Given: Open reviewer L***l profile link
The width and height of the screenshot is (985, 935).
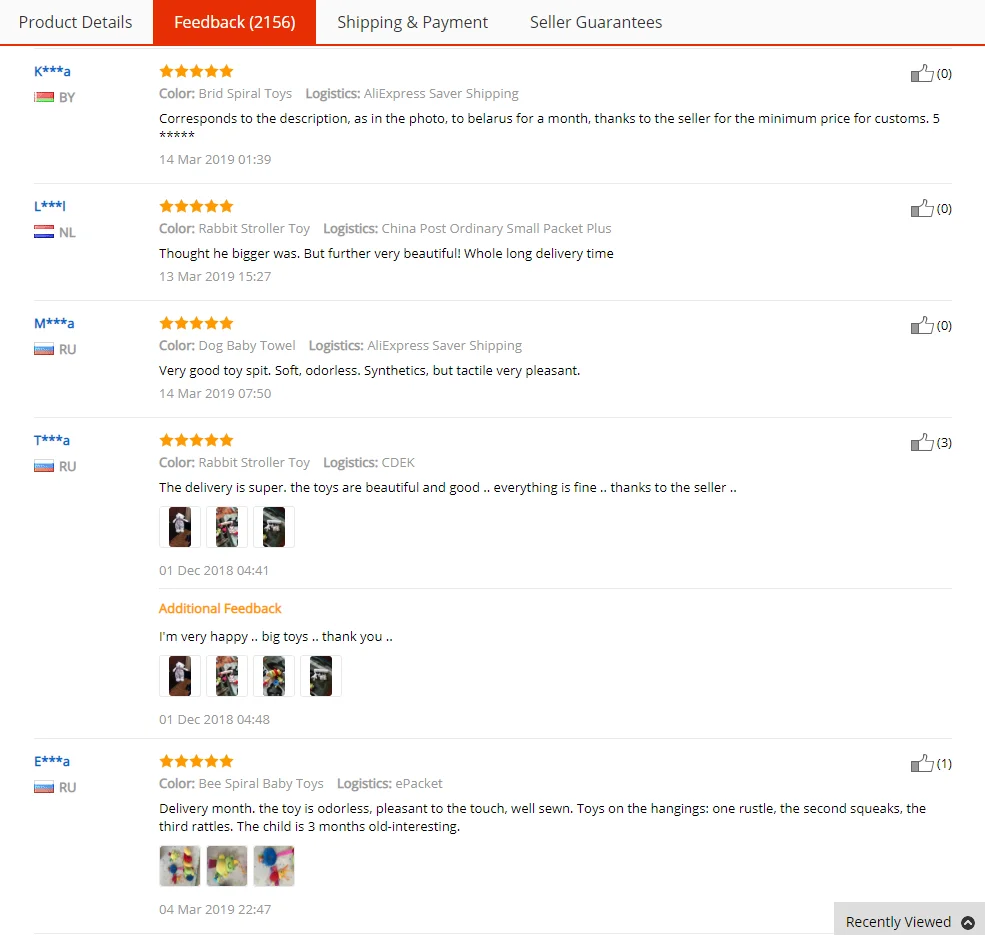Looking at the screenshot, I should pyautogui.click(x=50, y=206).
